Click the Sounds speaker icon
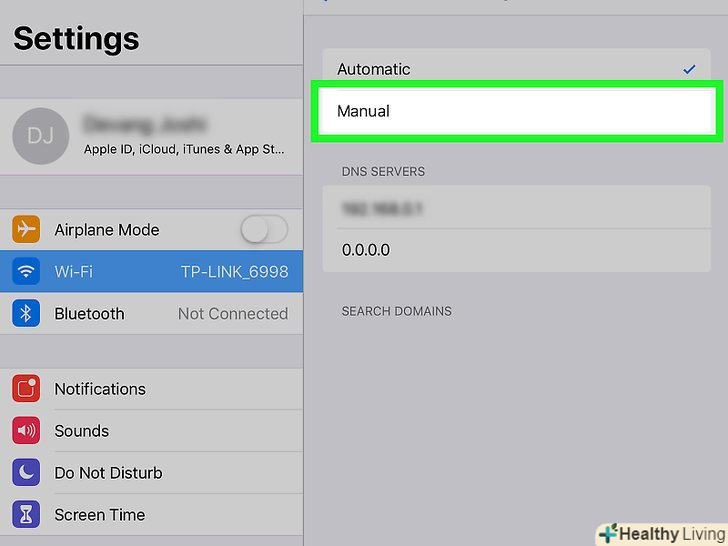Screen dimensions: 728x546 point(26,431)
